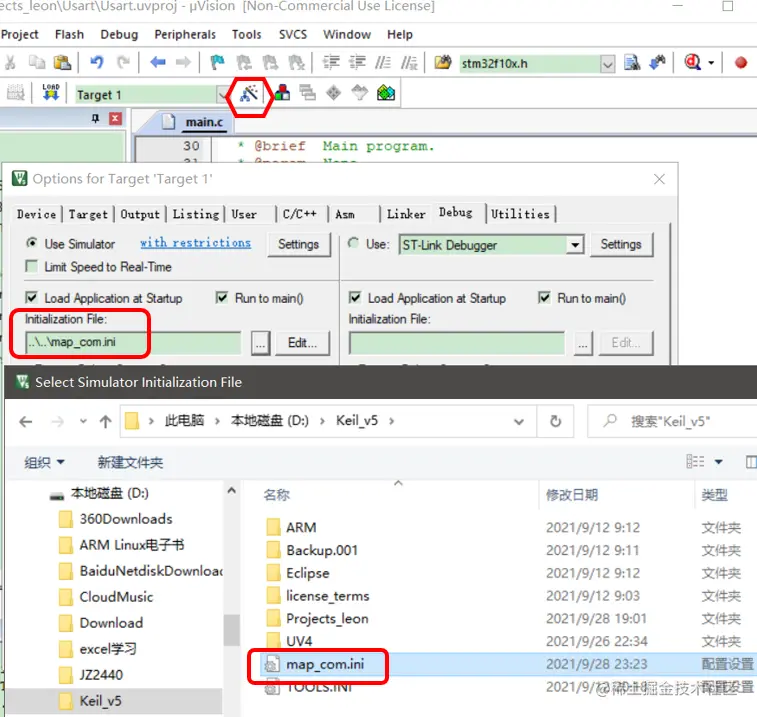The width and height of the screenshot is (757, 717).
Task: Open the view options dropdown arrow
Action: [718, 462]
